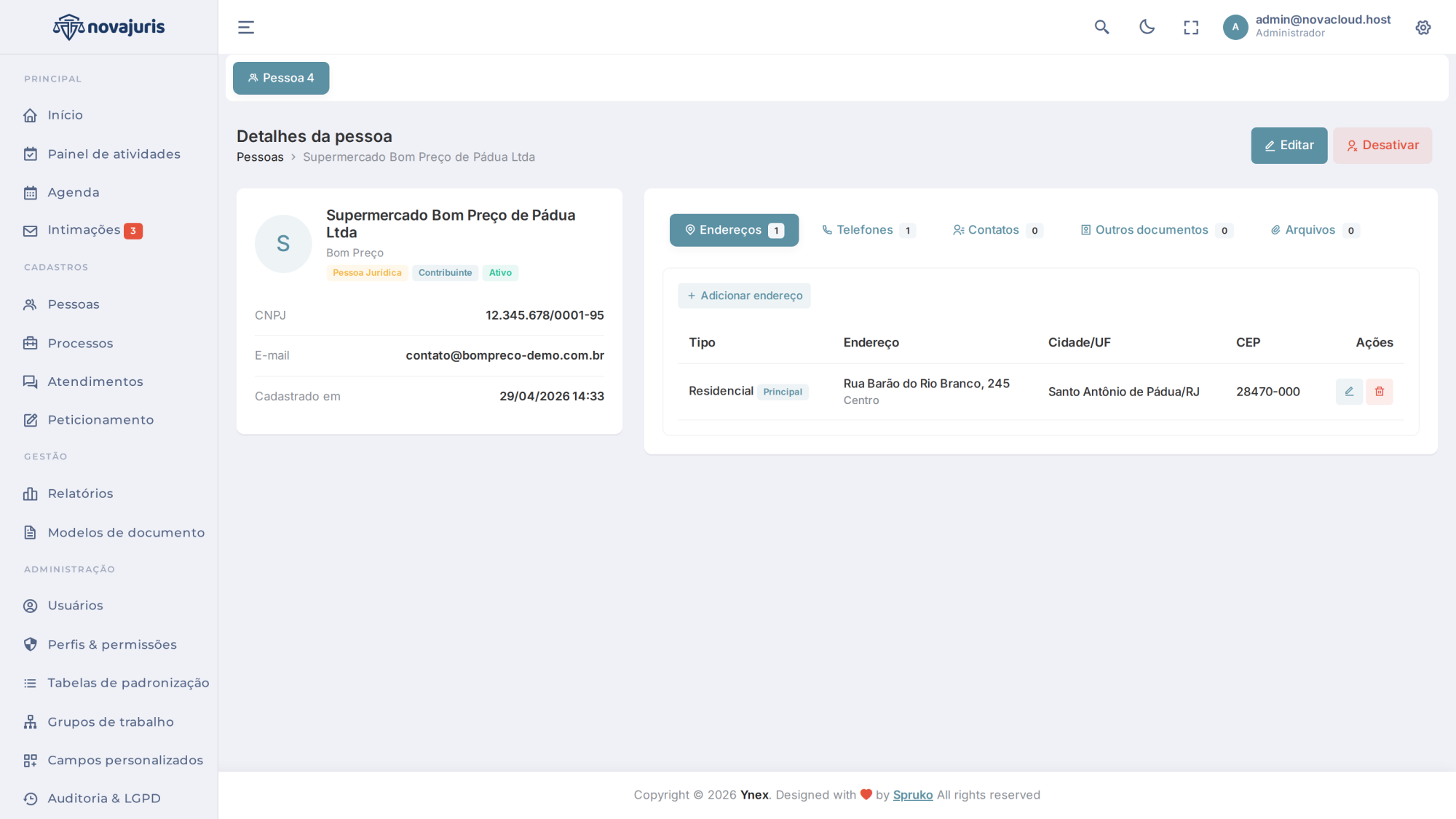Toggle fullscreen mode icon
1456x819 pixels.
click(x=1191, y=28)
